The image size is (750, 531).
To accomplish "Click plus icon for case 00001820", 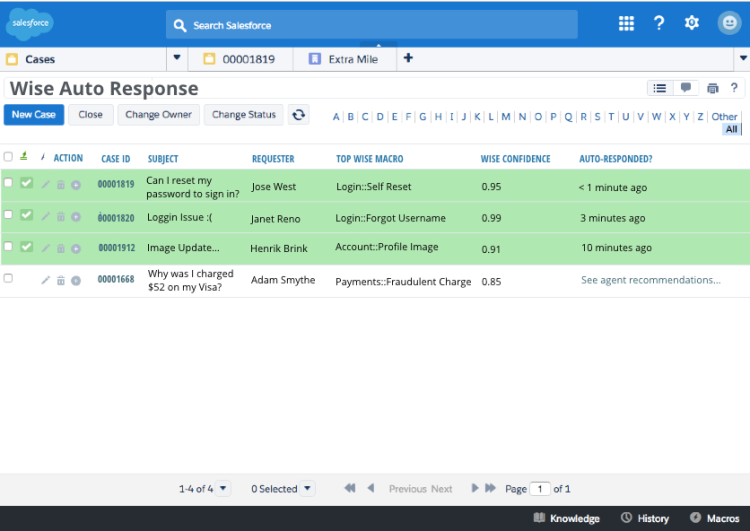I will 76,217.
